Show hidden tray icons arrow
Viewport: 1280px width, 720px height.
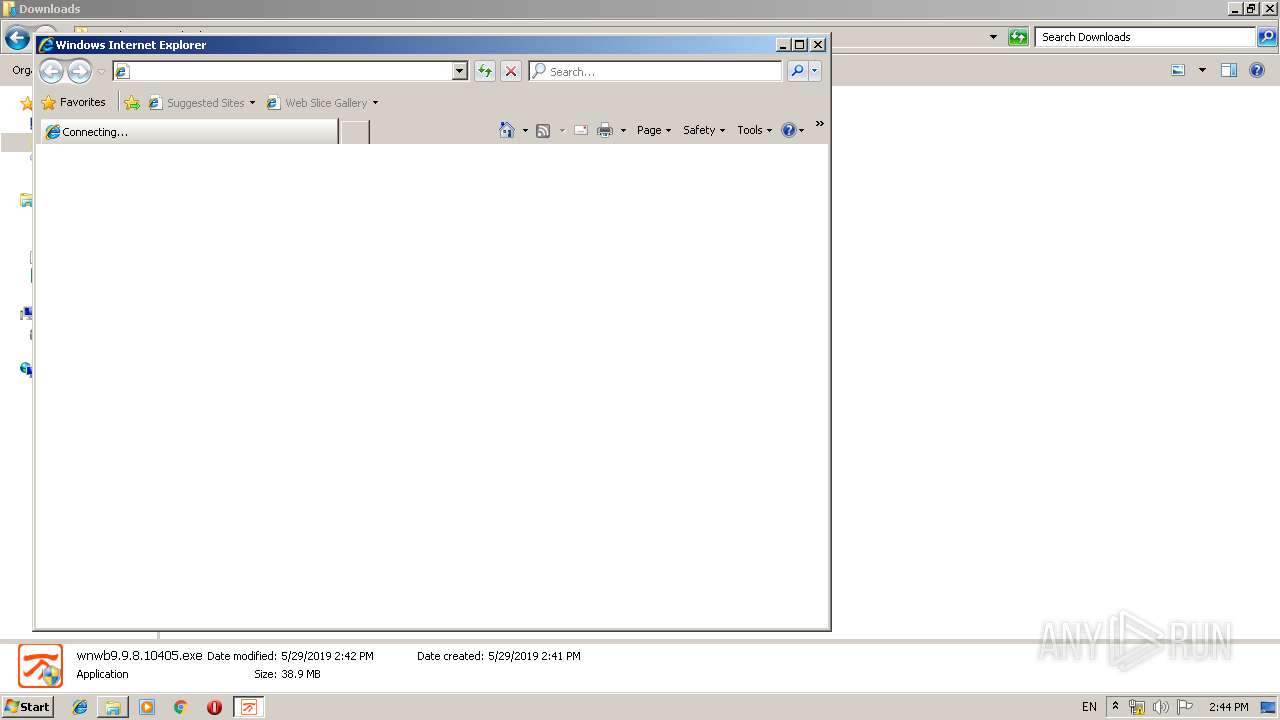(x=1115, y=706)
